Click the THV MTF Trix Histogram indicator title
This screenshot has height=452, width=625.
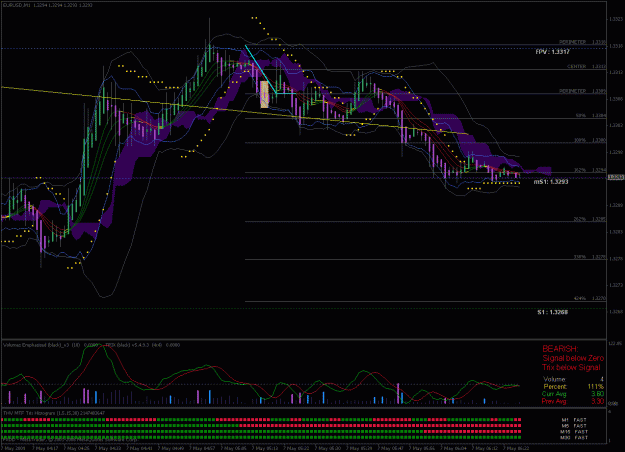pos(54,413)
